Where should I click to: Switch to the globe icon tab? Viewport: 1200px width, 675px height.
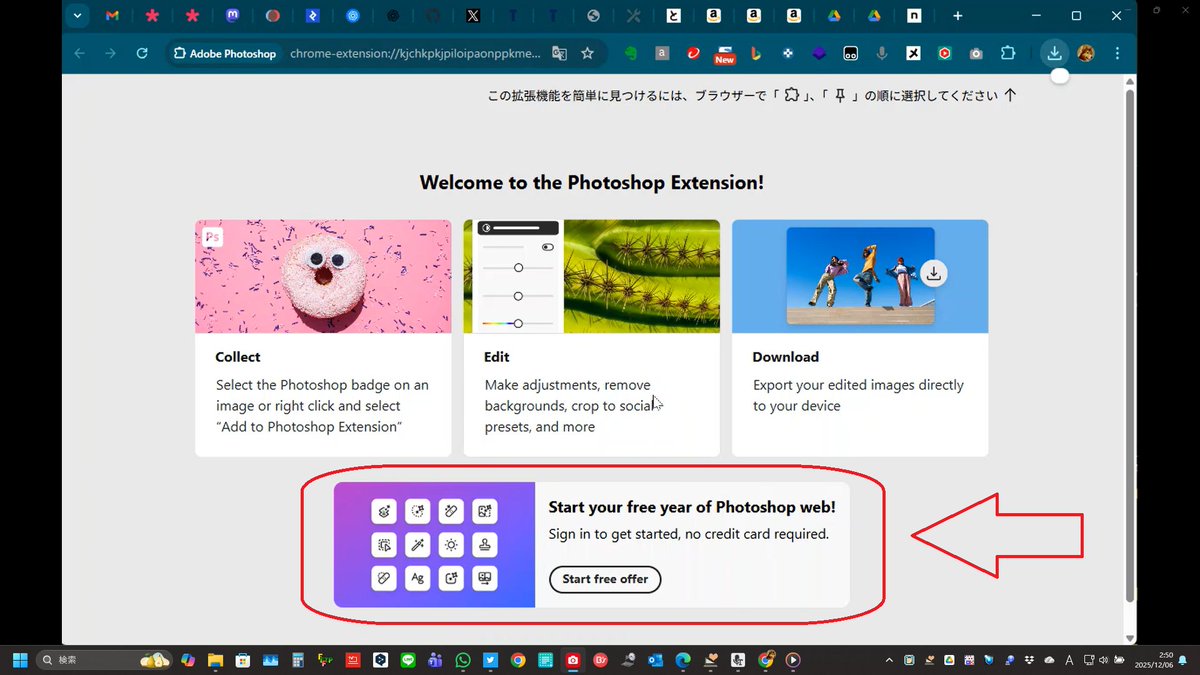click(x=593, y=16)
